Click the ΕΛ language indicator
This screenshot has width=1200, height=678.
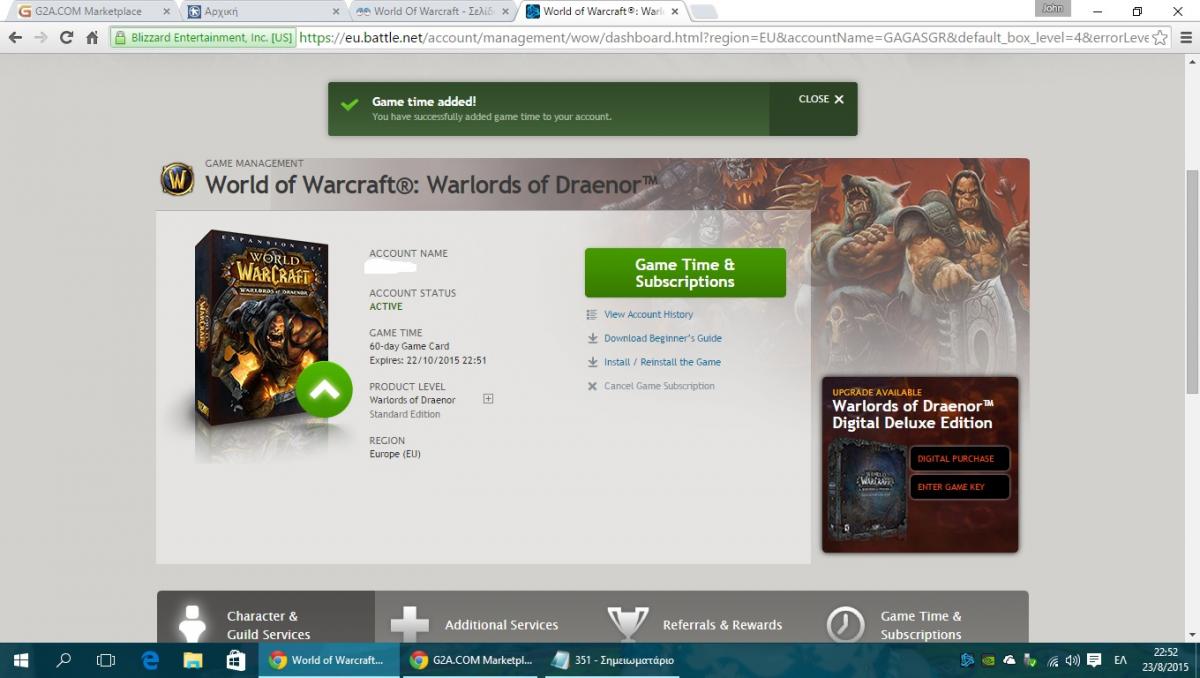tap(1121, 660)
